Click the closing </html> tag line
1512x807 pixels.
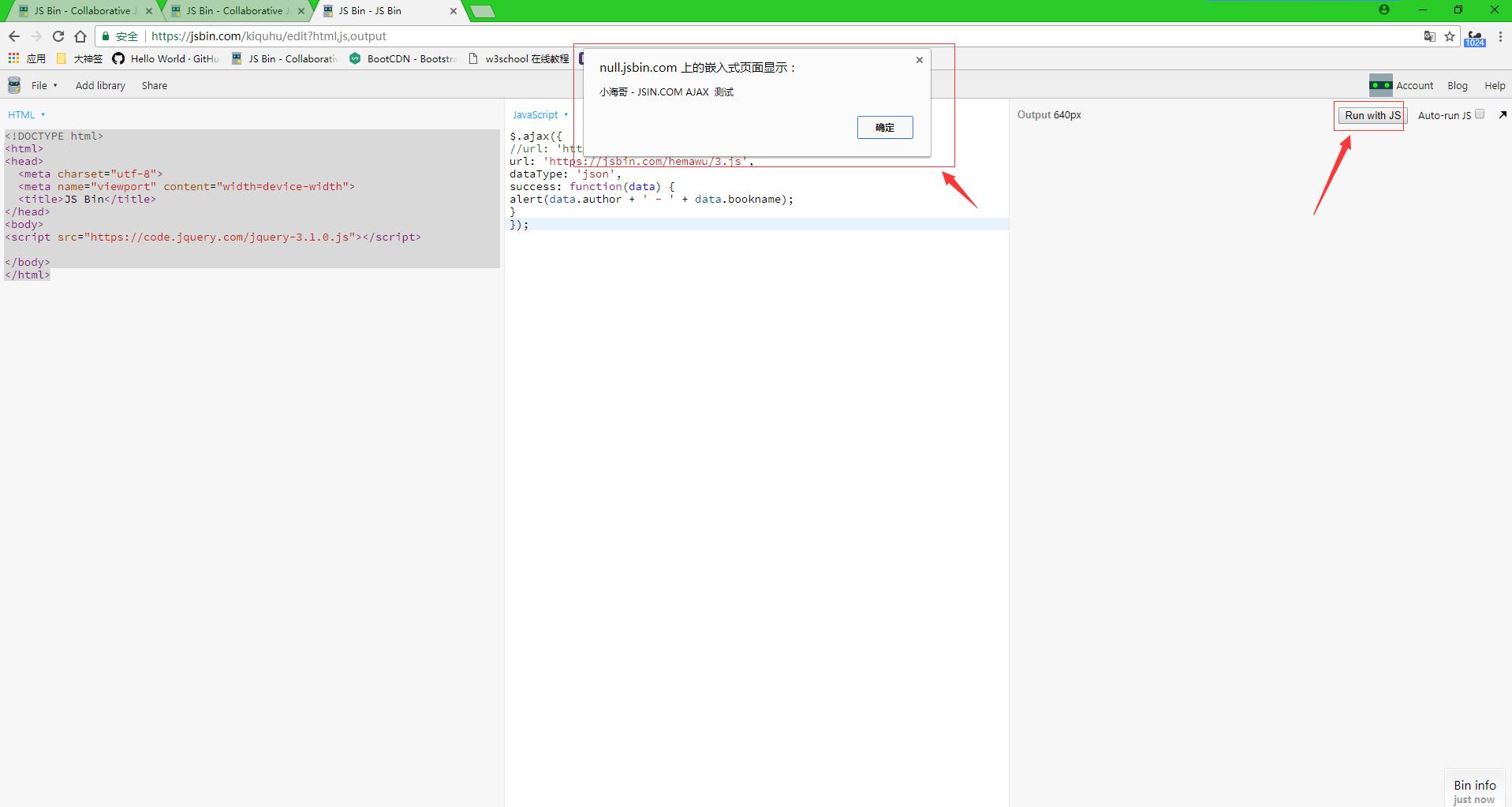point(28,275)
